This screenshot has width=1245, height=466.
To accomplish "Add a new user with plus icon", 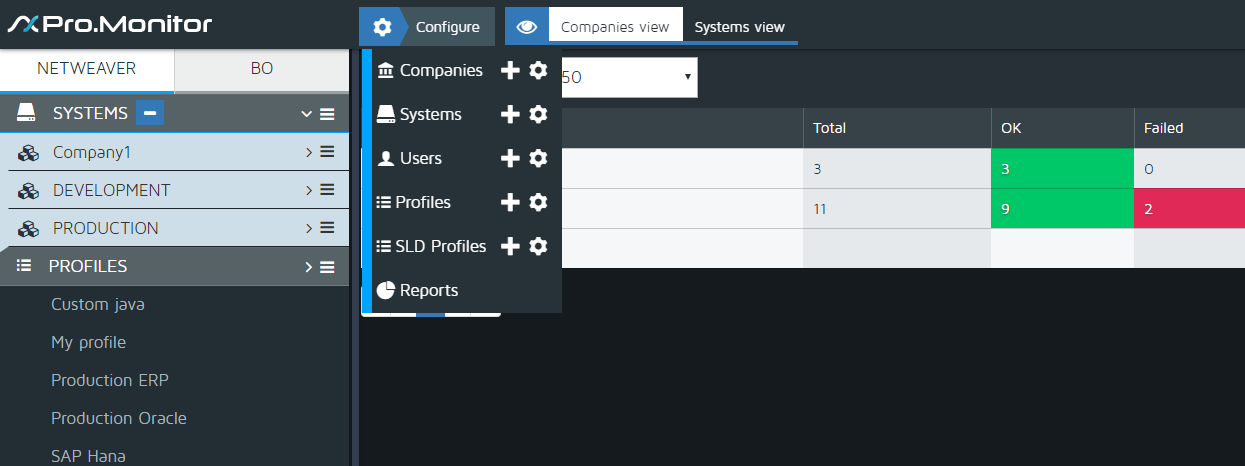I will point(510,159).
